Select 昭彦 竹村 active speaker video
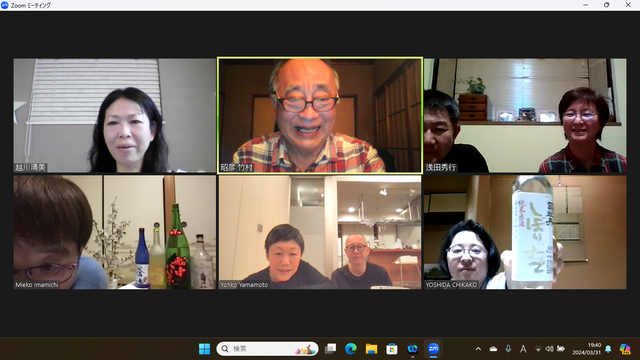Image resolution: width=640 pixels, height=360 pixels. tap(320, 115)
